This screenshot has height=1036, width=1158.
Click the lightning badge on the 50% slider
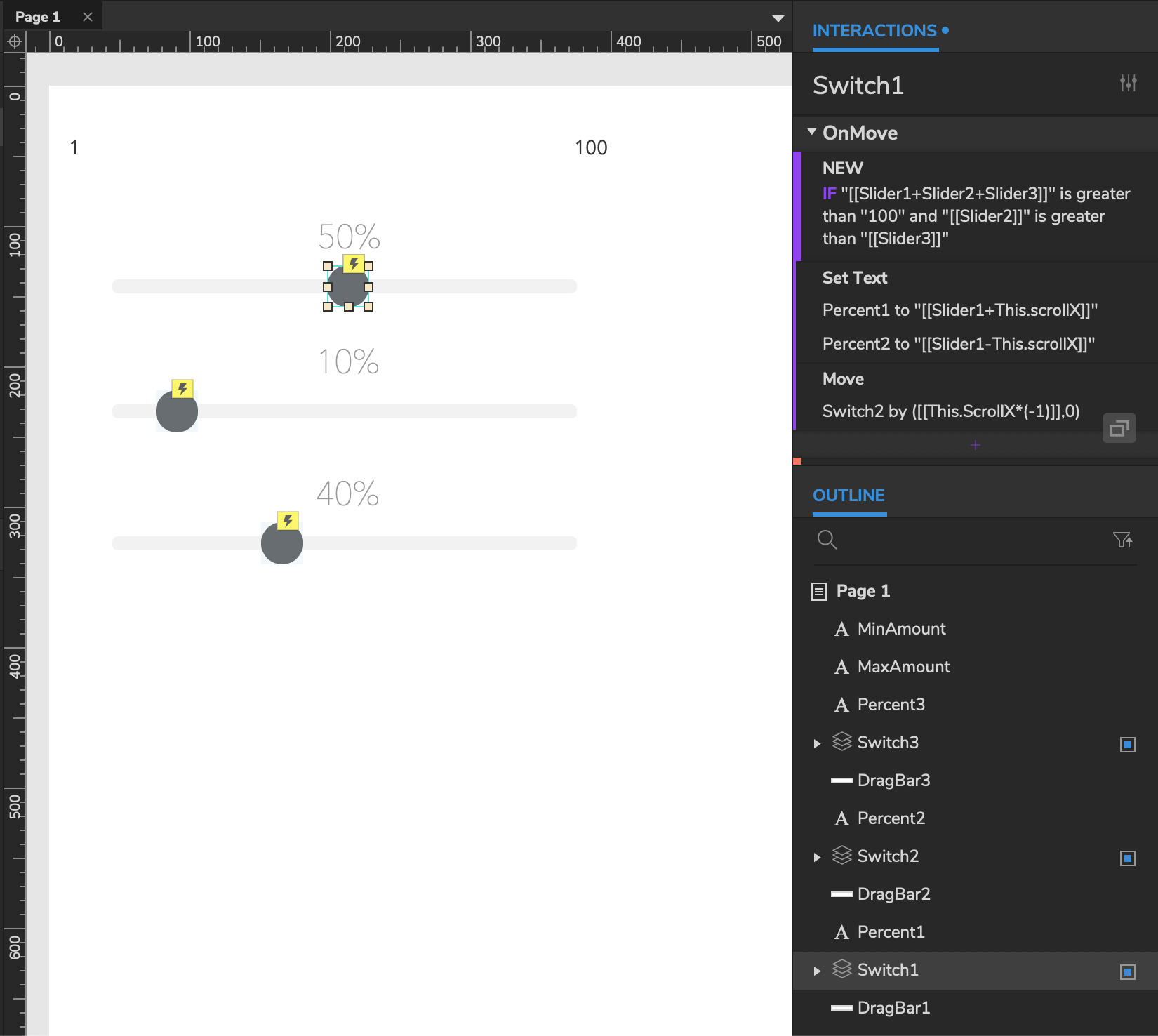[354, 264]
